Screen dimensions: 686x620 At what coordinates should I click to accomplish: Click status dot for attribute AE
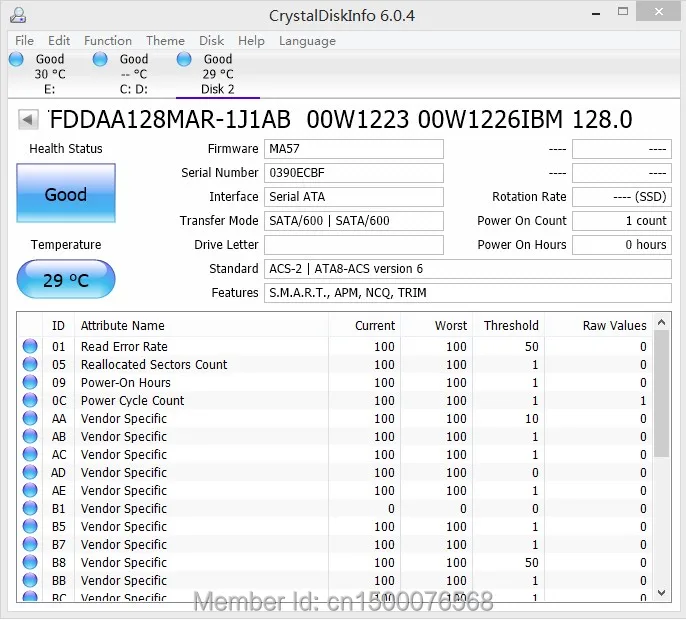point(30,490)
